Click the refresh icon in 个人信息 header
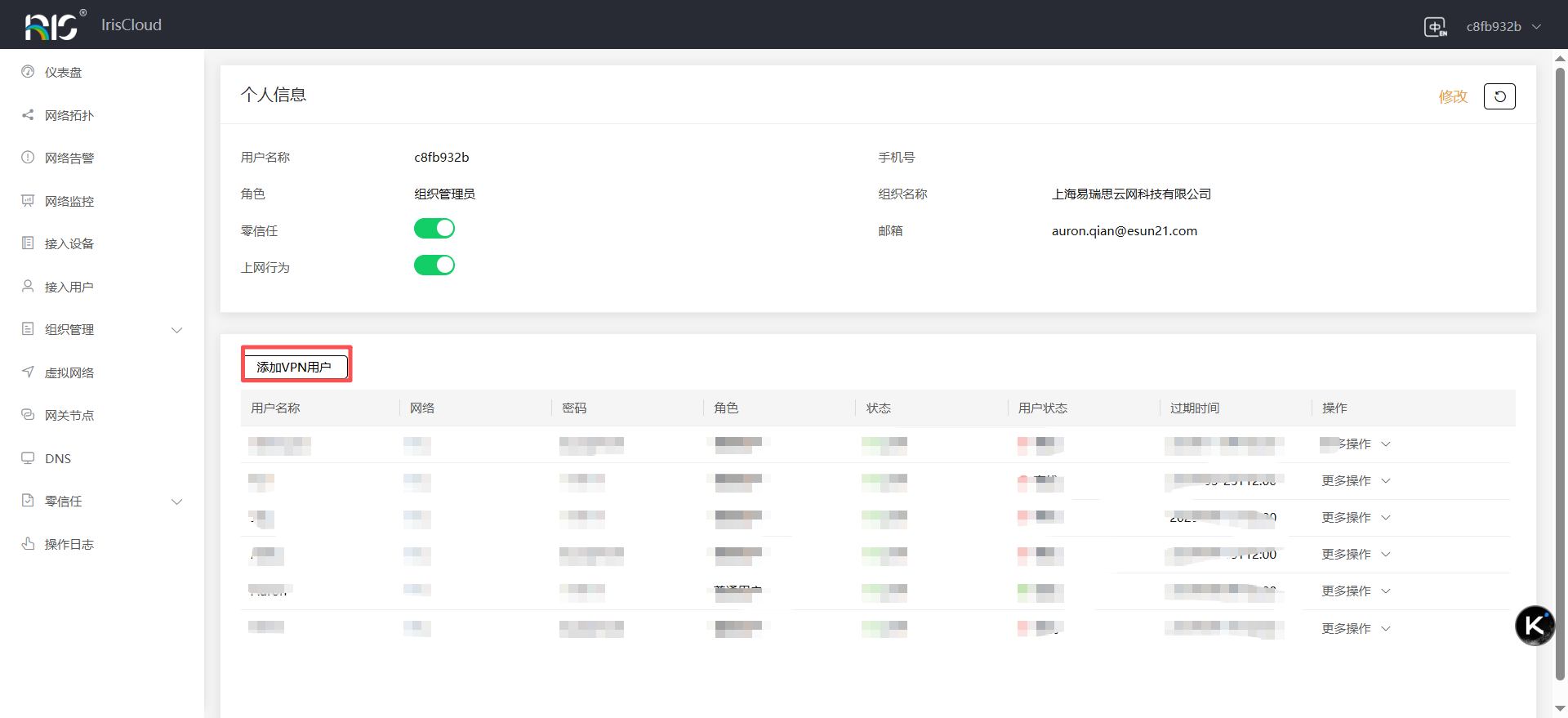Viewport: 1568px width, 718px height. coord(1499,96)
